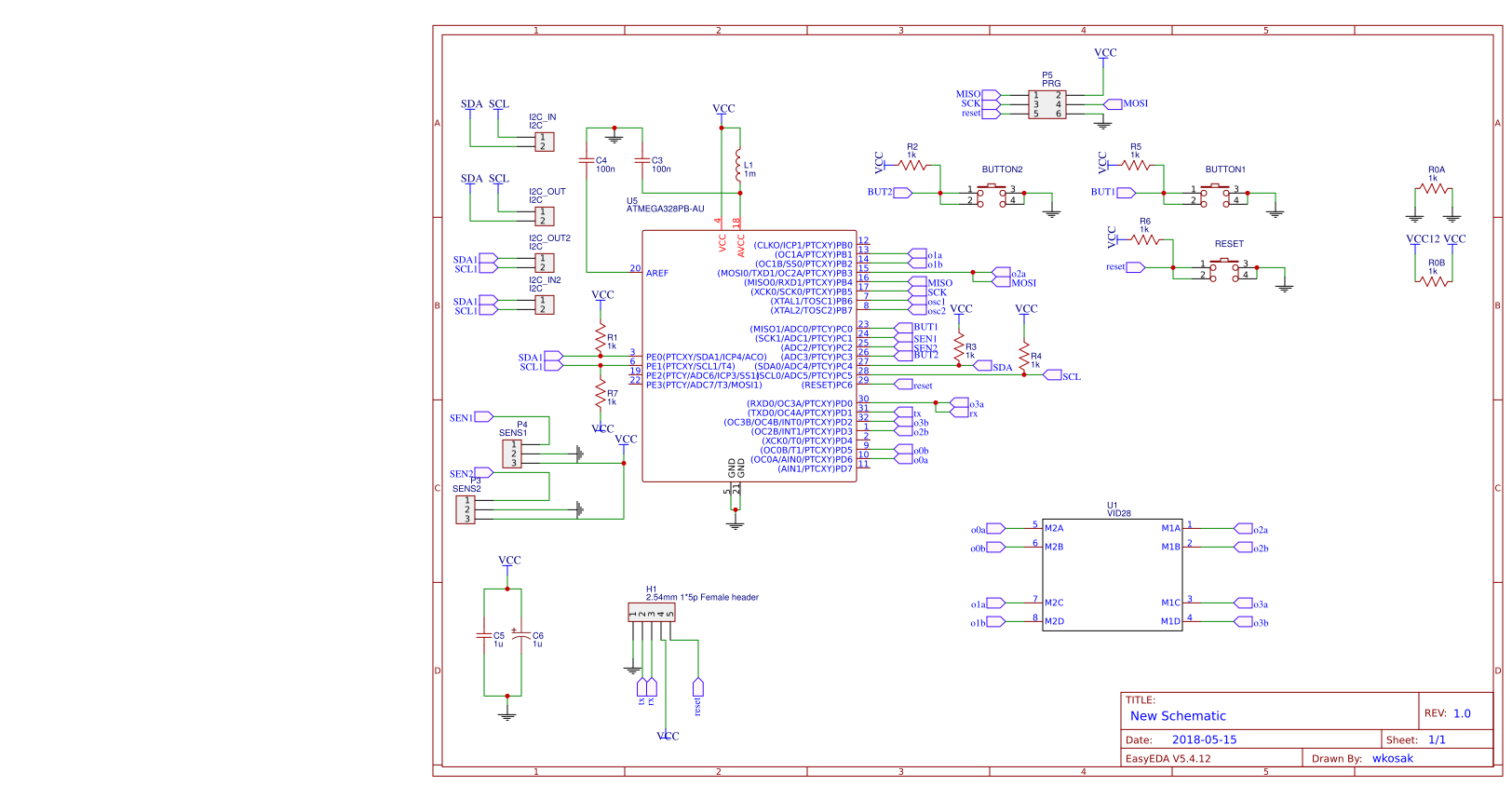Screen dimensions: 1512x786
Task: Click the New Schematic title text
Action: click(x=1178, y=716)
